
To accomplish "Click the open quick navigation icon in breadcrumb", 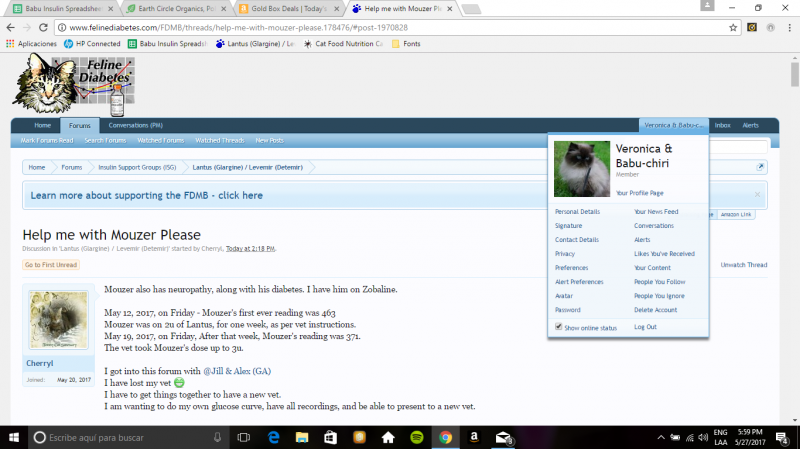I will pyautogui.click(x=760, y=167).
